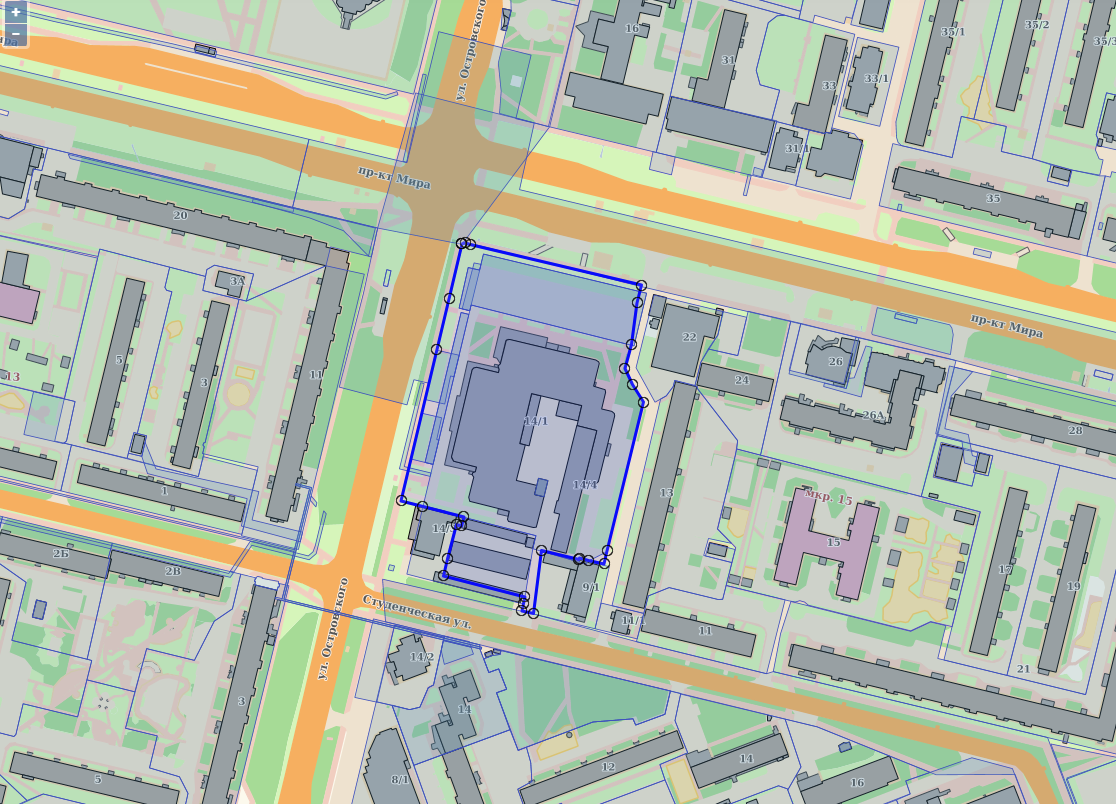The image size is (1116, 804).
Task: Click the building labeled 19
Action: pos(1072,586)
